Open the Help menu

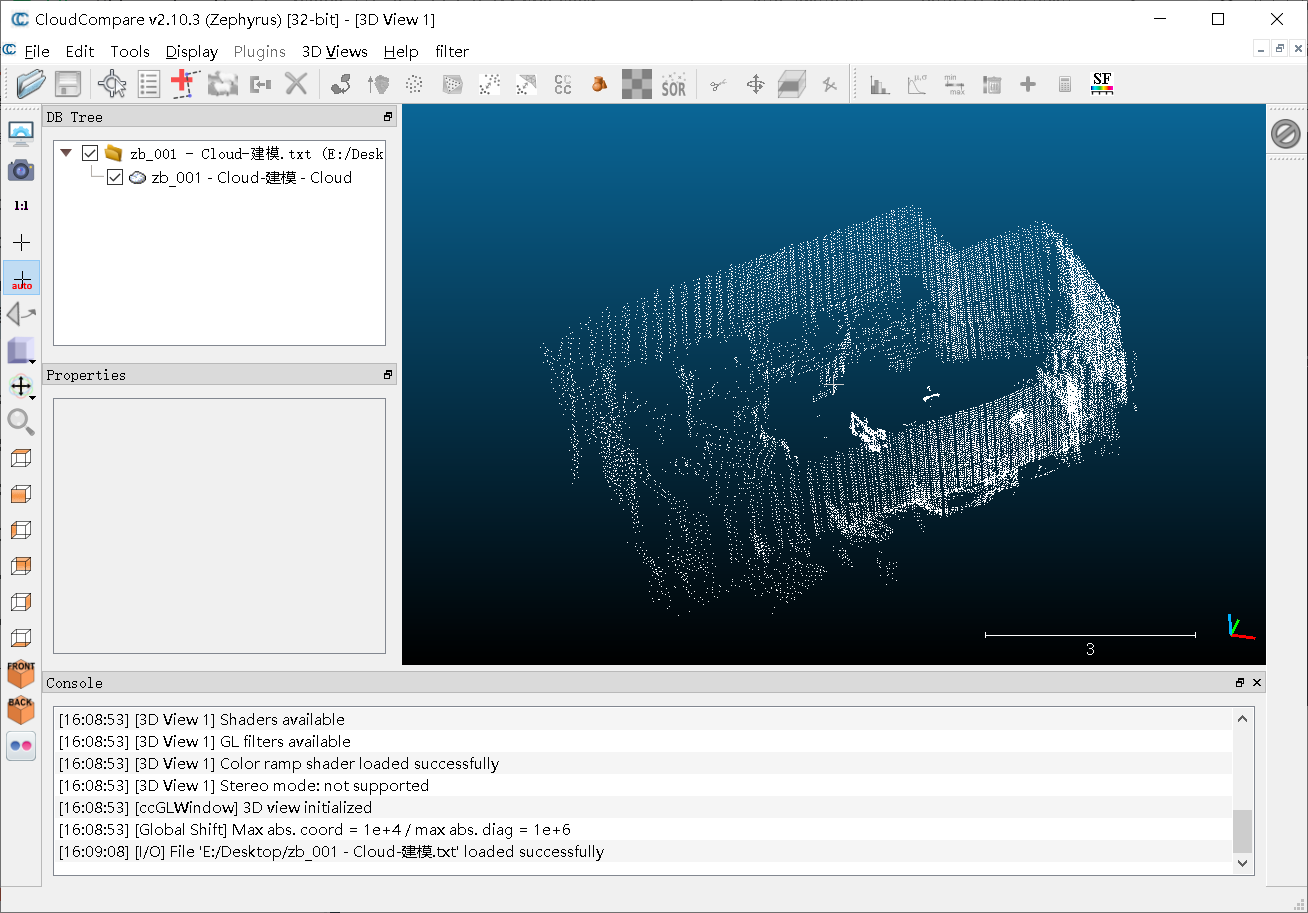pos(401,51)
